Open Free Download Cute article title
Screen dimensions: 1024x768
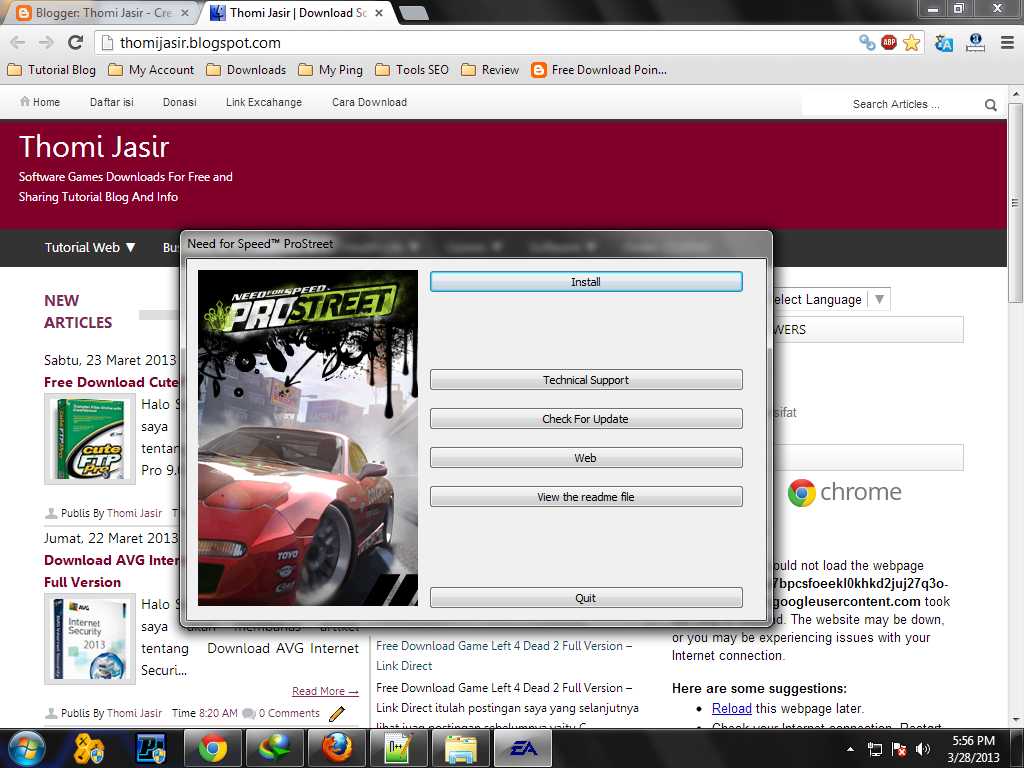pyautogui.click(x=112, y=382)
